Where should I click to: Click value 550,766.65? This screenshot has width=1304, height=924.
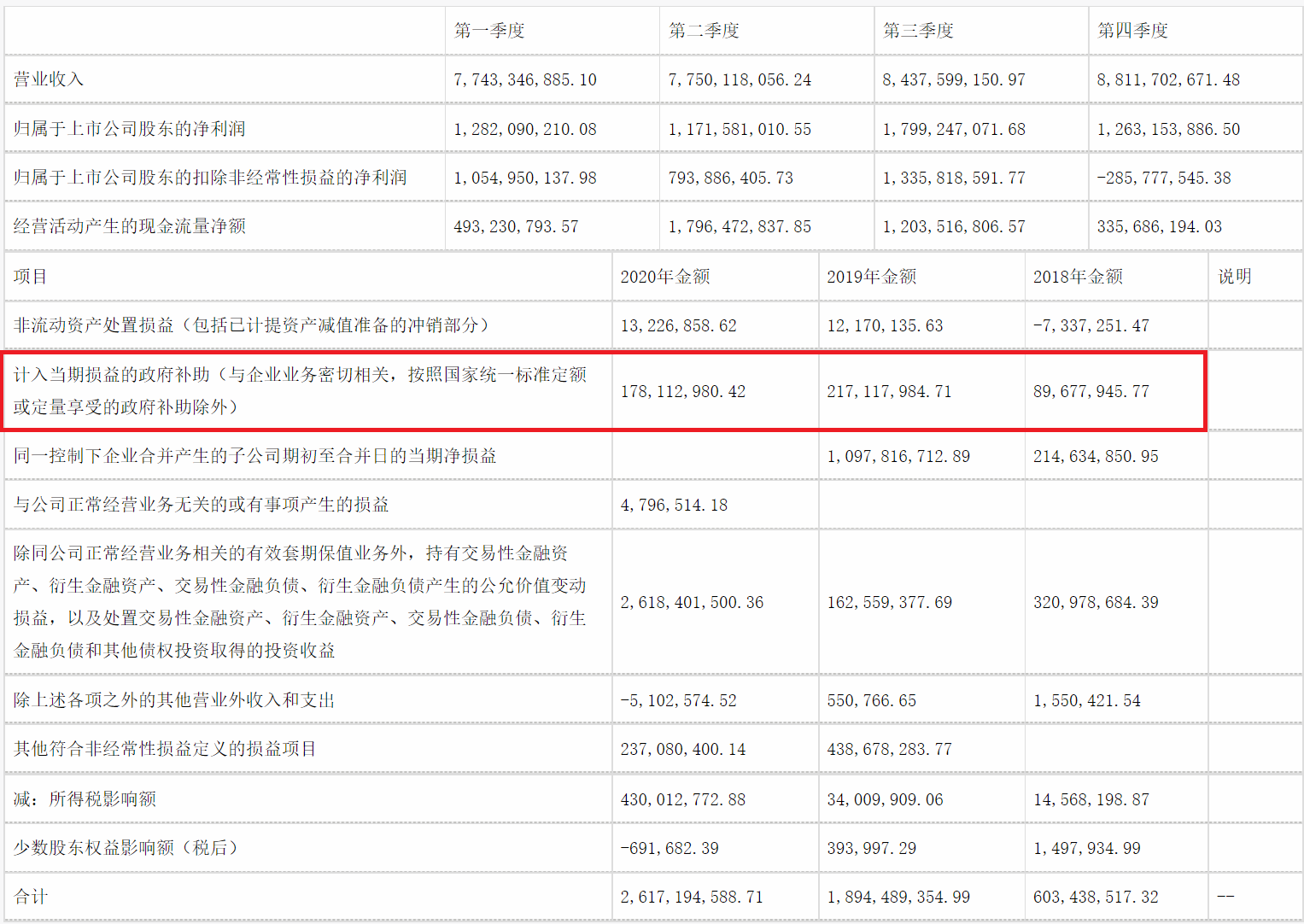point(872,700)
